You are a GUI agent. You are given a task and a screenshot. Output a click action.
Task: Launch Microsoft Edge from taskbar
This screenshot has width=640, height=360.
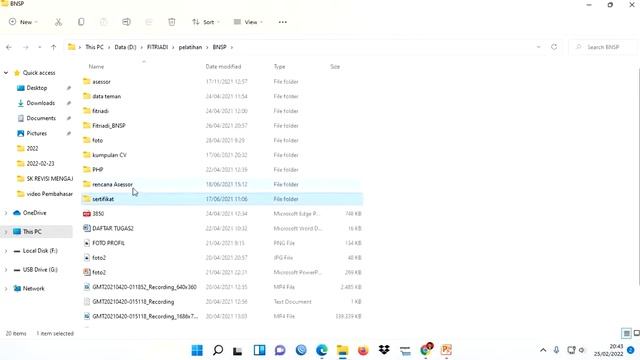click(322, 350)
